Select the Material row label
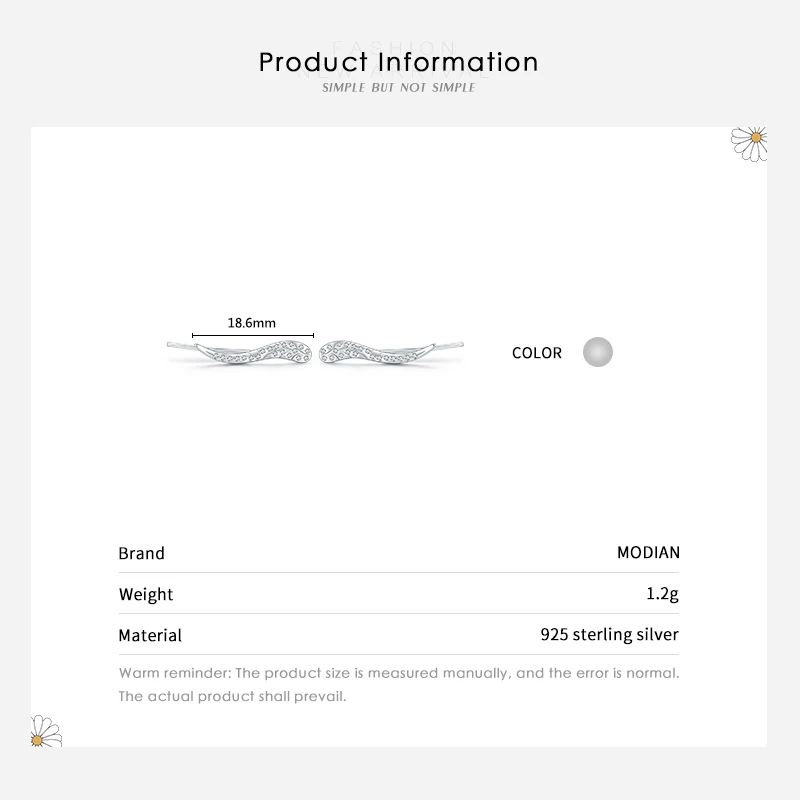 [150, 635]
